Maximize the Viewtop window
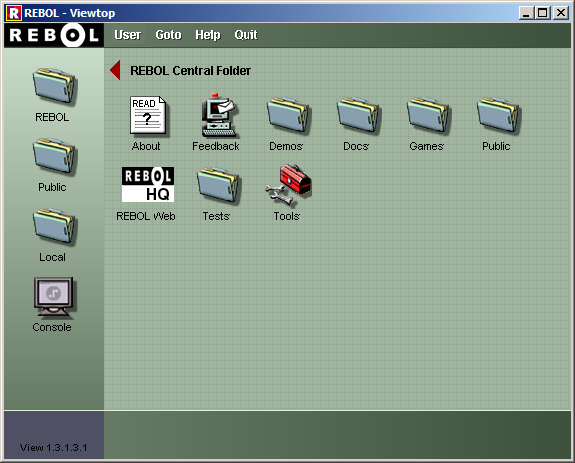The width and height of the screenshot is (575, 463). pyautogui.click(x=542, y=13)
